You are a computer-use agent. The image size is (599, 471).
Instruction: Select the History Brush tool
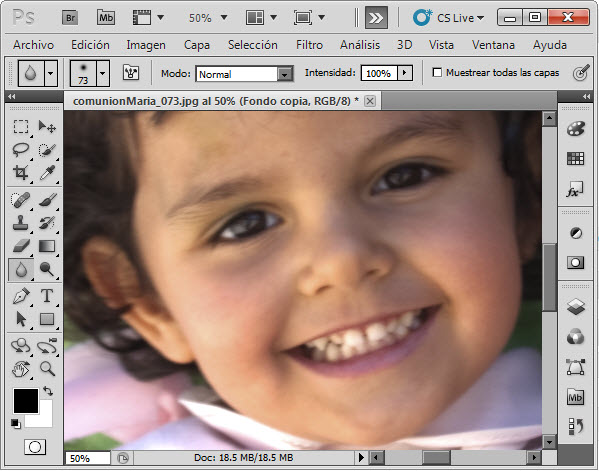coord(47,223)
